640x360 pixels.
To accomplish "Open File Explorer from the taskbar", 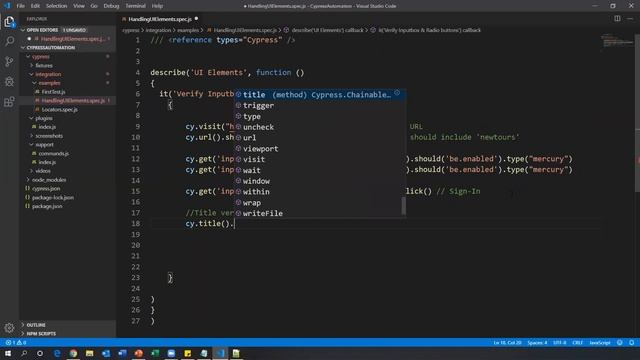I will coord(89,353).
